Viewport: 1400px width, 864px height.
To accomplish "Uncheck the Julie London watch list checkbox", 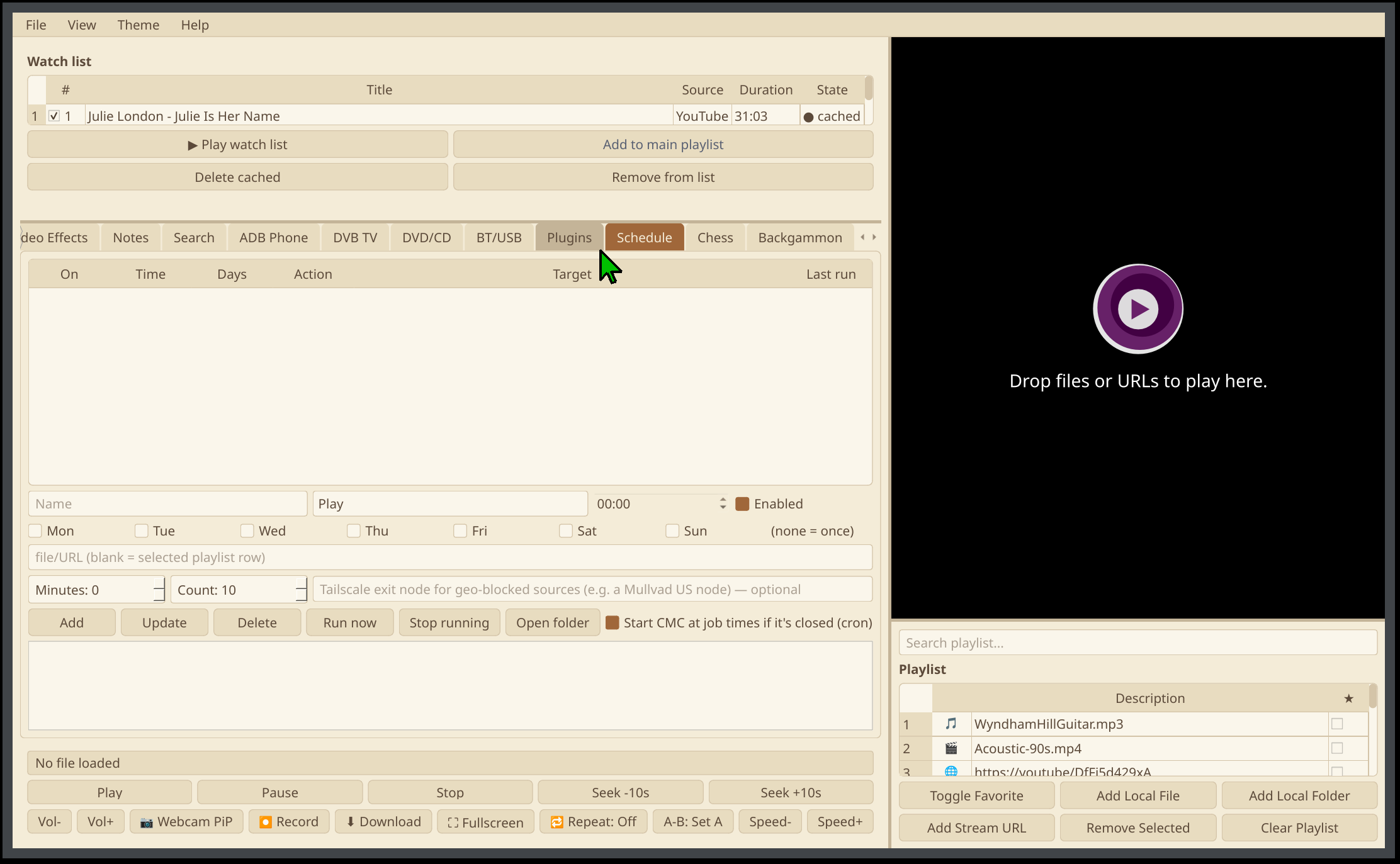I will point(54,116).
